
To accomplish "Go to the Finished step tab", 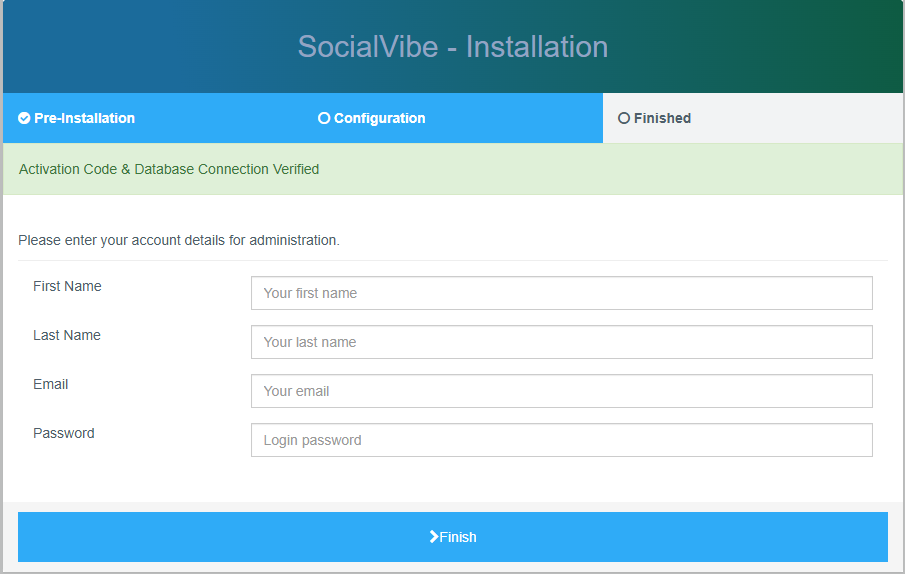I will click(753, 118).
